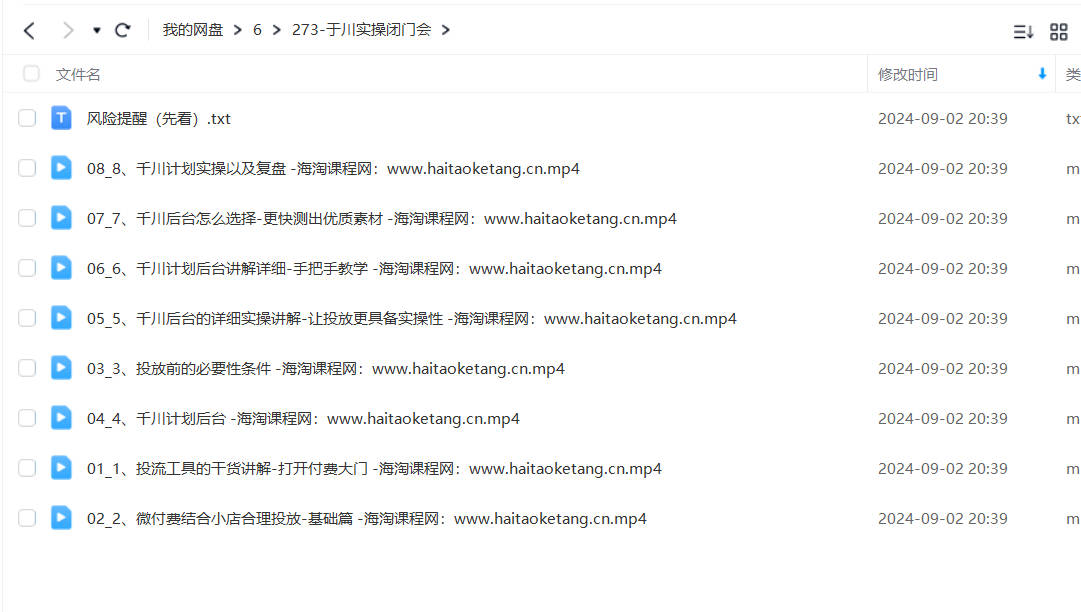This screenshot has height=612, width=1081.
Task: Select checkbox for 风险提醒（先看）.txt
Action: pos(27,118)
